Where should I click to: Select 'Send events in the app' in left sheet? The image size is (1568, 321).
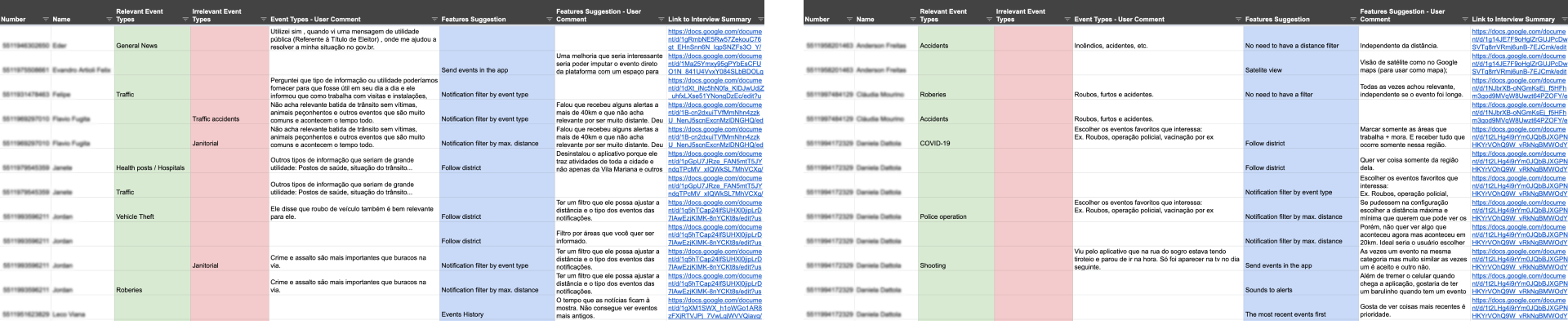497,63
